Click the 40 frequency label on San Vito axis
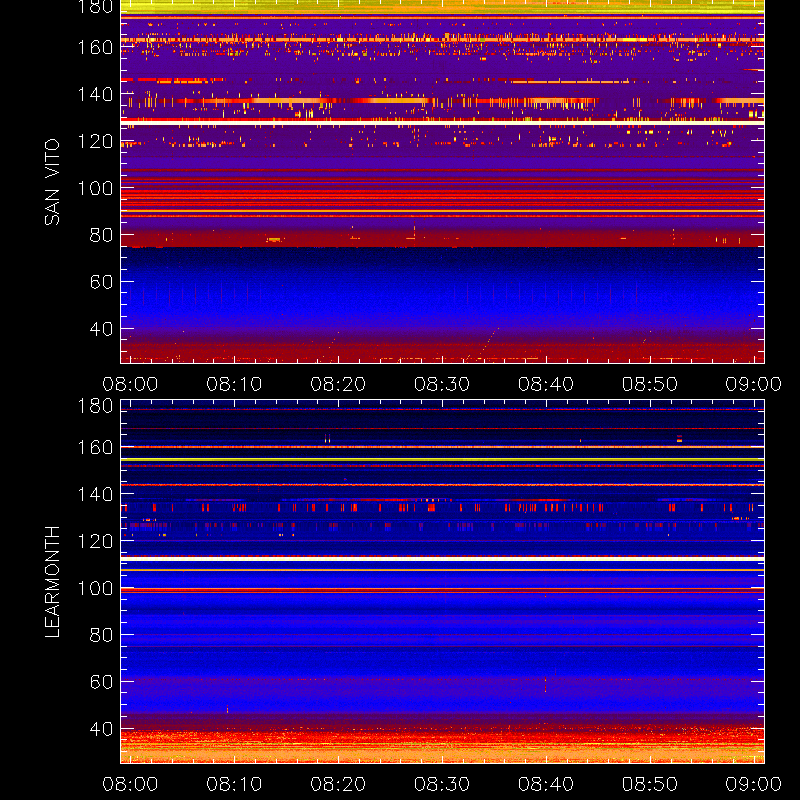Image resolution: width=800 pixels, height=800 pixels. (x=101, y=329)
